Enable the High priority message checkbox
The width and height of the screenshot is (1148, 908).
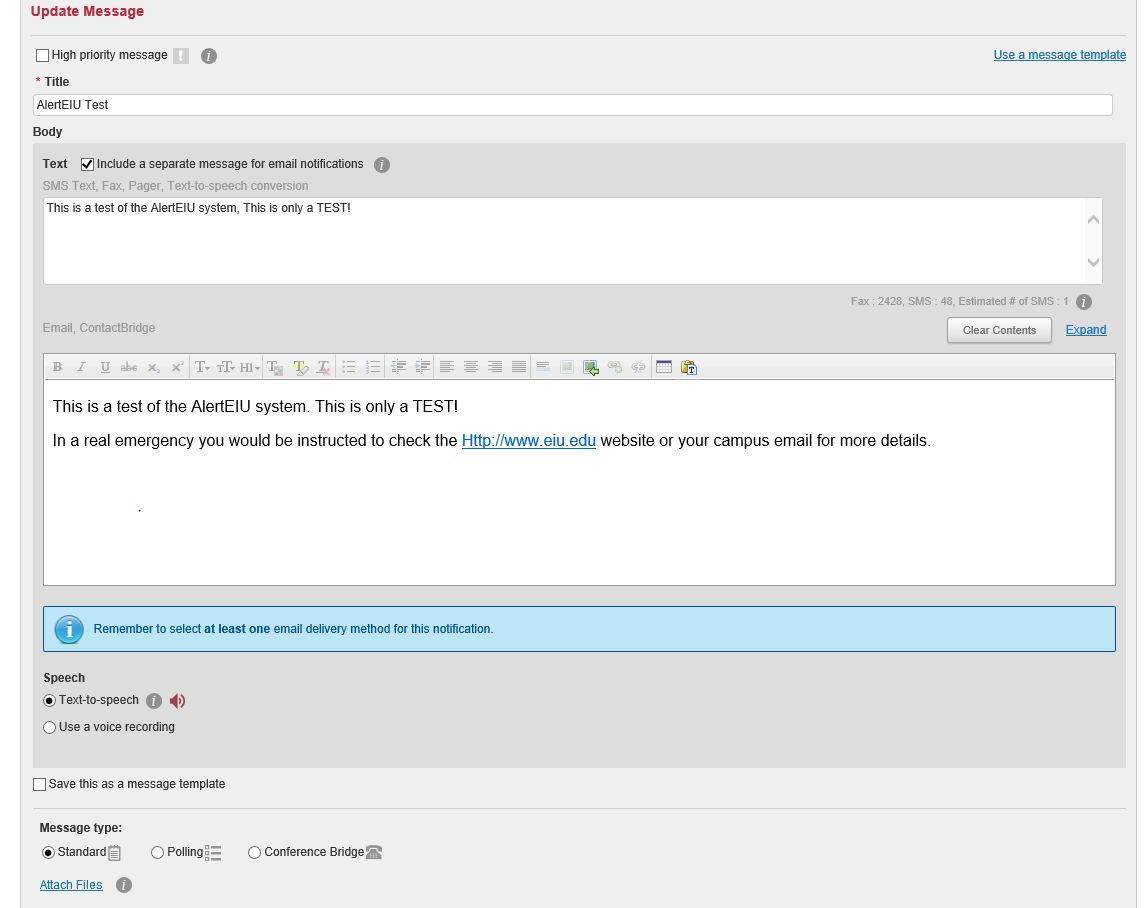pyautogui.click(x=42, y=56)
